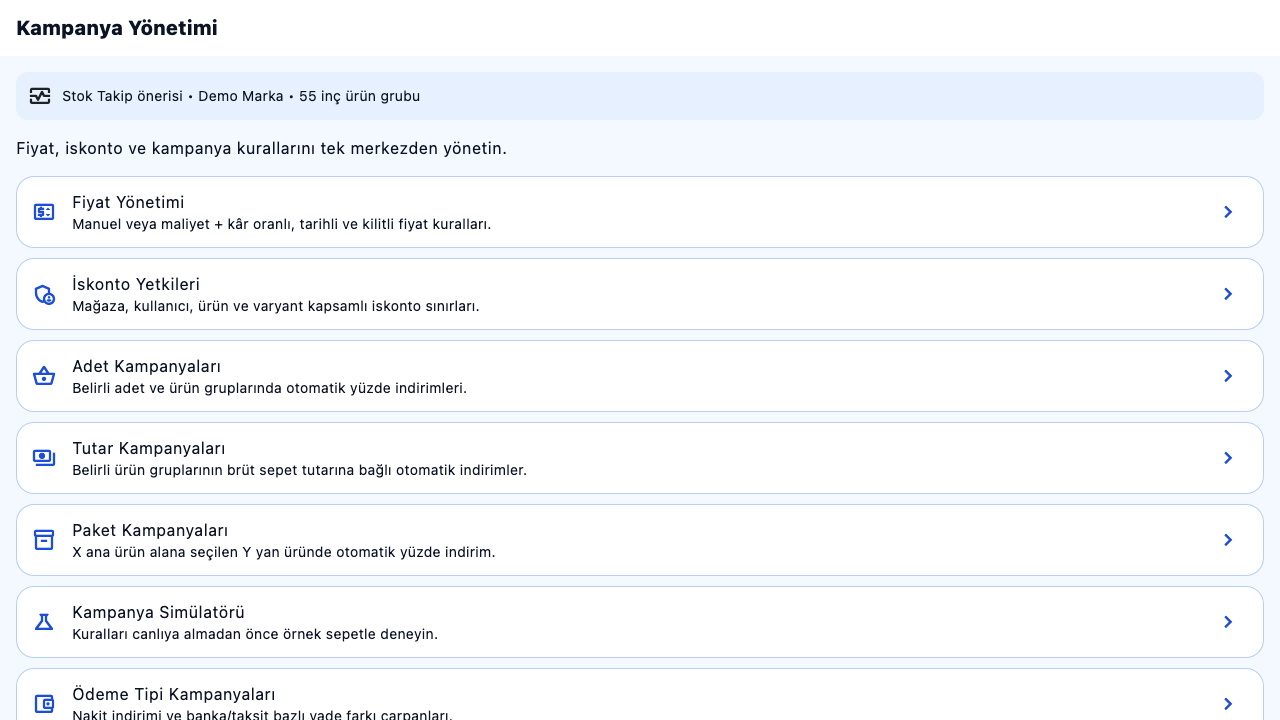Select the Ödeme Tipi Kampanyaları title
The width and height of the screenshot is (1280, 720).
pos(174,695)
